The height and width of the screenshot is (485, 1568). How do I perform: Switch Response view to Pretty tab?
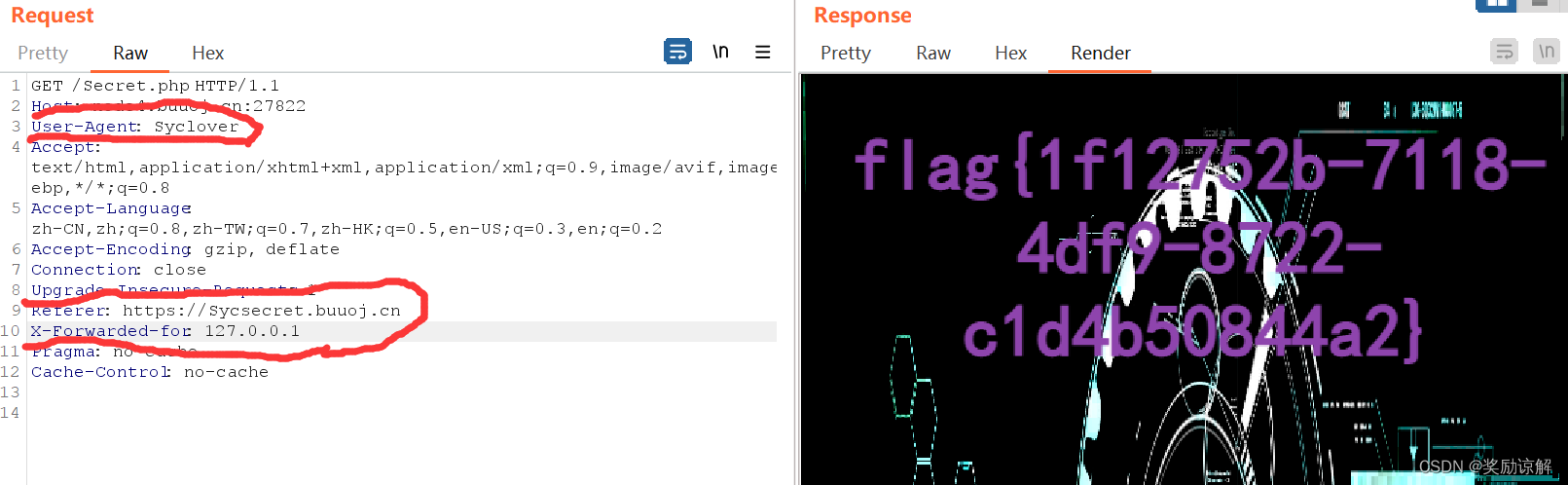pyautogui.click(x=846, y=53)
